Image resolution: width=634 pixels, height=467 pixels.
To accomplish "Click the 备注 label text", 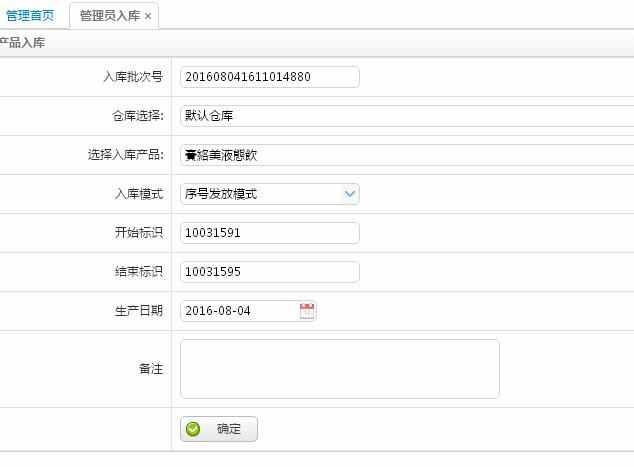I will (150, 369).
